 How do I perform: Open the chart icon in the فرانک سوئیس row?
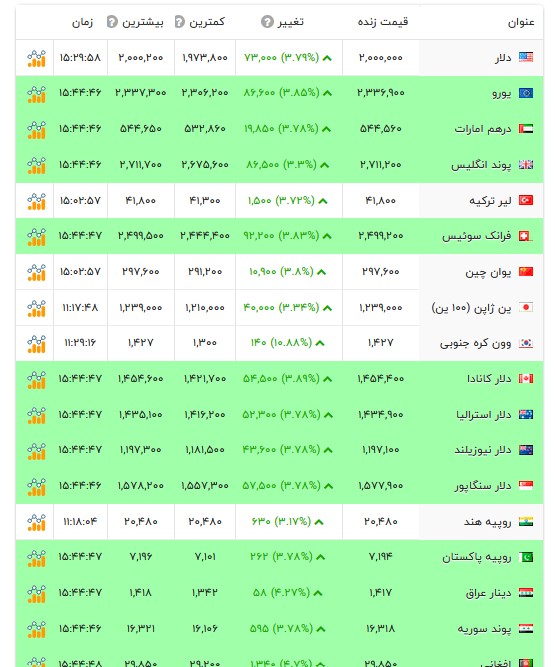coord(36,237)
